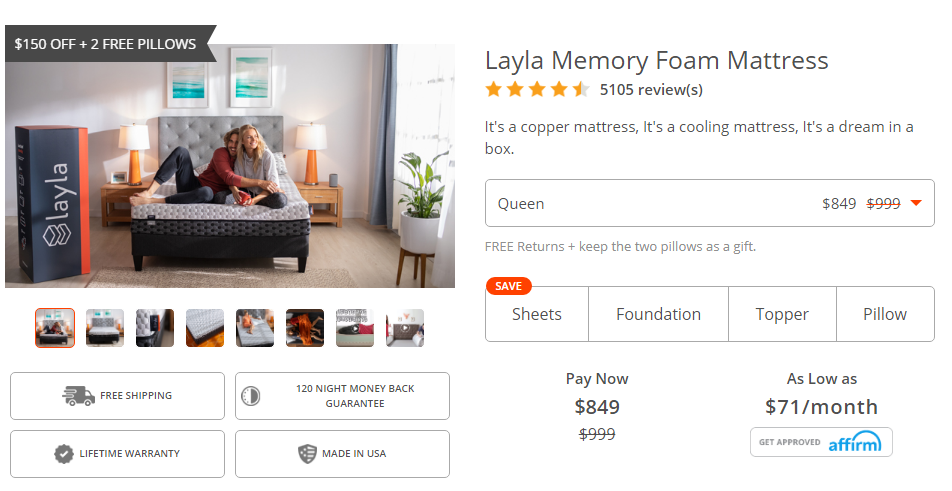The image size is (952, 491).
Task: Click the Affirm logo
Action: [x=854, y=443]
